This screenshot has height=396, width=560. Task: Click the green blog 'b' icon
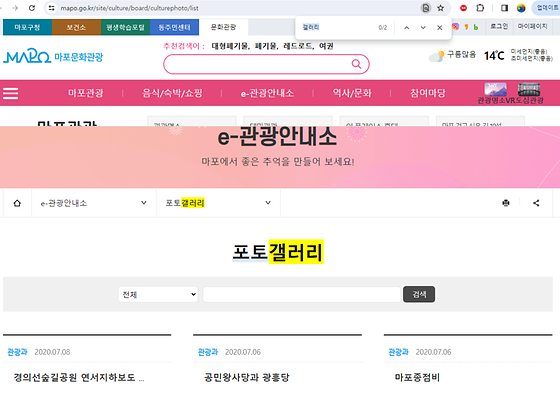pos(476,27)
